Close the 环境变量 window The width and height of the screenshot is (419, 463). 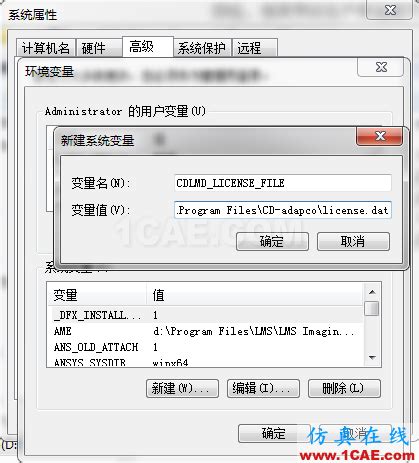tap(381, 67)
